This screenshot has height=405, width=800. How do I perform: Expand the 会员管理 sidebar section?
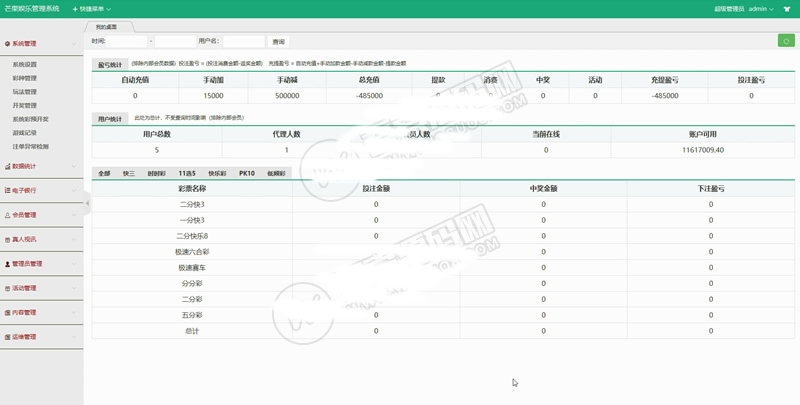(40, 215)
